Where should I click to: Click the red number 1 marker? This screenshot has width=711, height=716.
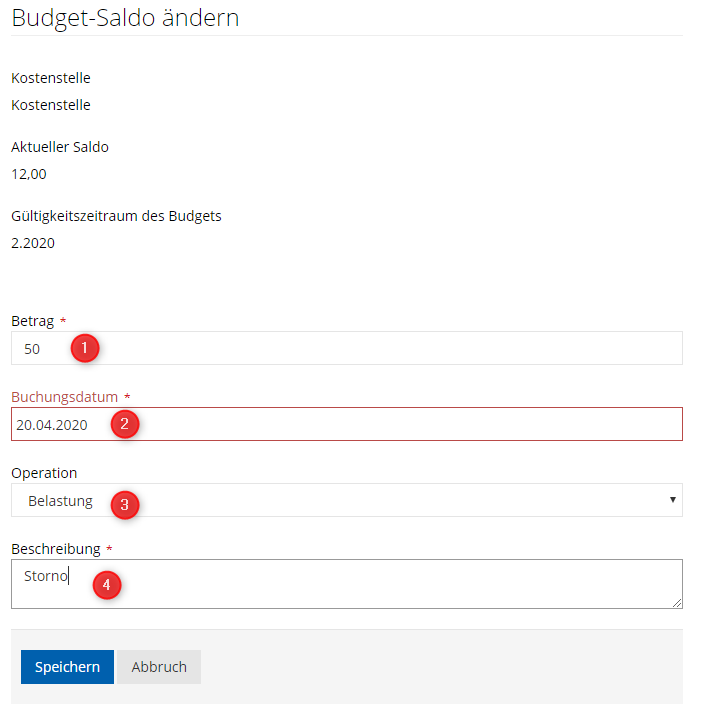tap(85, 349)
